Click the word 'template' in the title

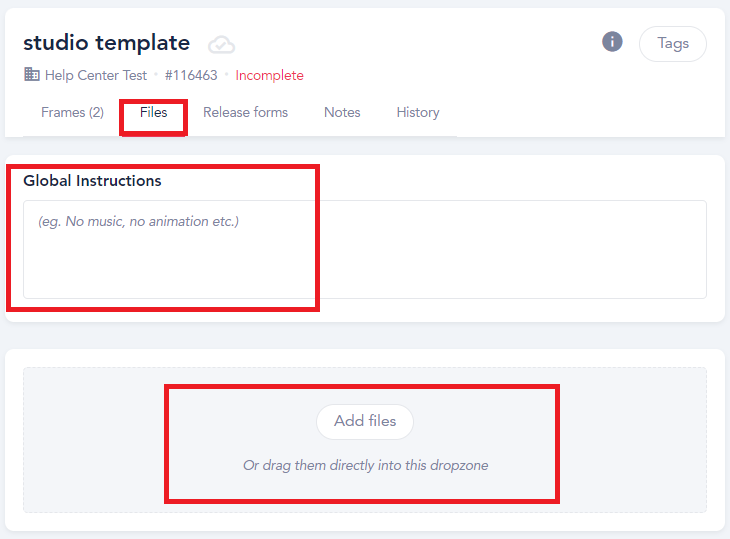(143, 44)
